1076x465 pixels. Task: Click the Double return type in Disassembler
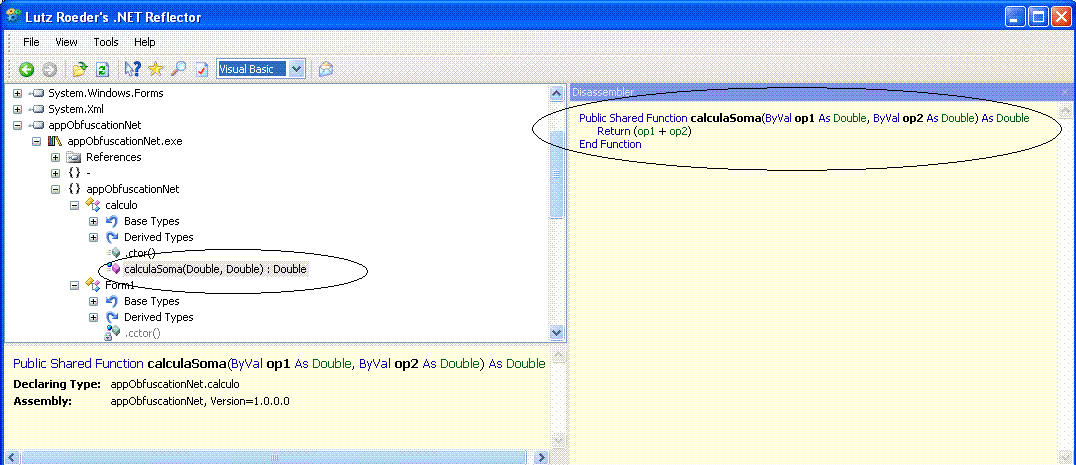point(1013,118)
